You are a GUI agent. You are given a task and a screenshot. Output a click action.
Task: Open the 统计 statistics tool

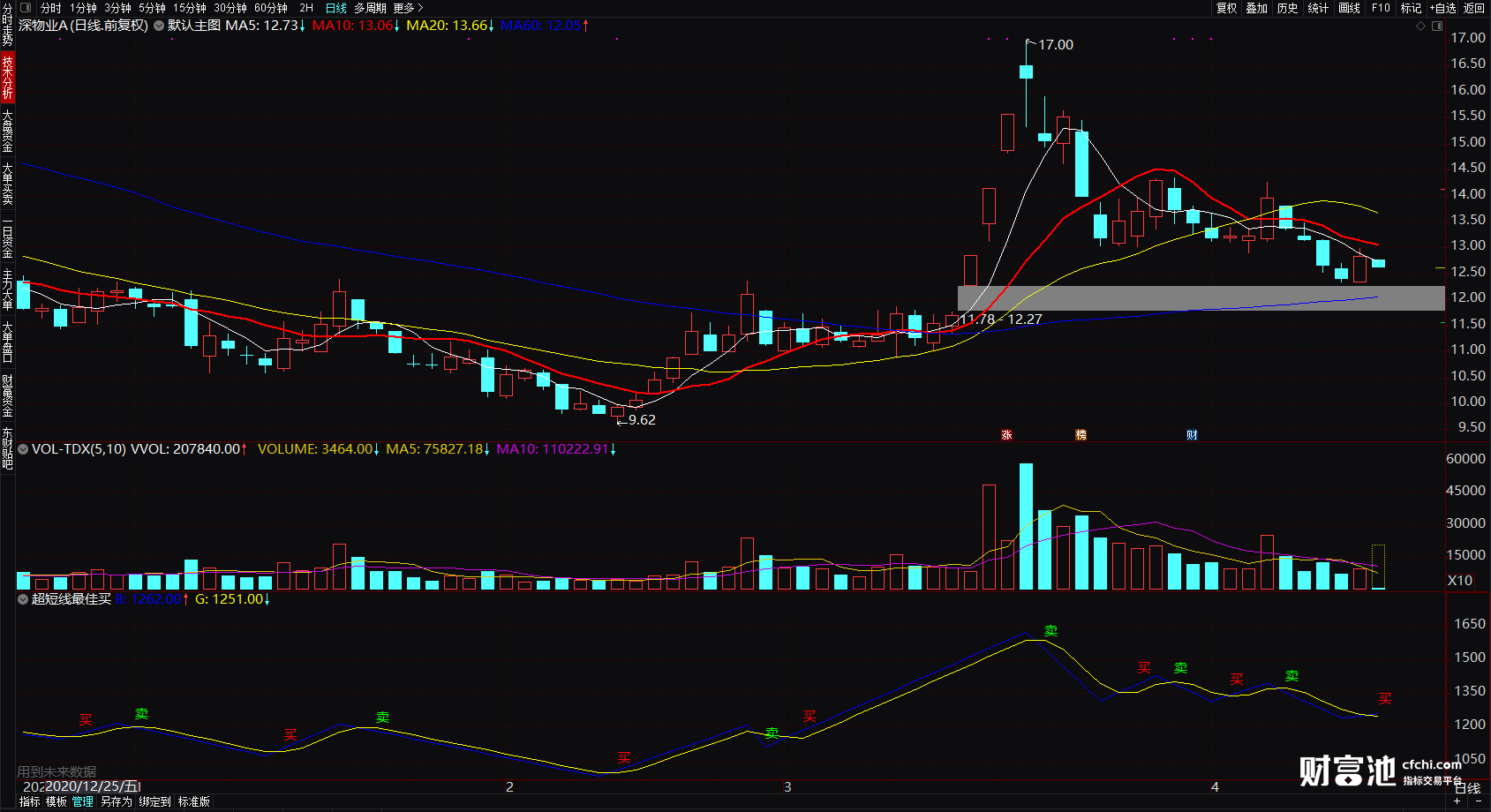click(1319, 8)
